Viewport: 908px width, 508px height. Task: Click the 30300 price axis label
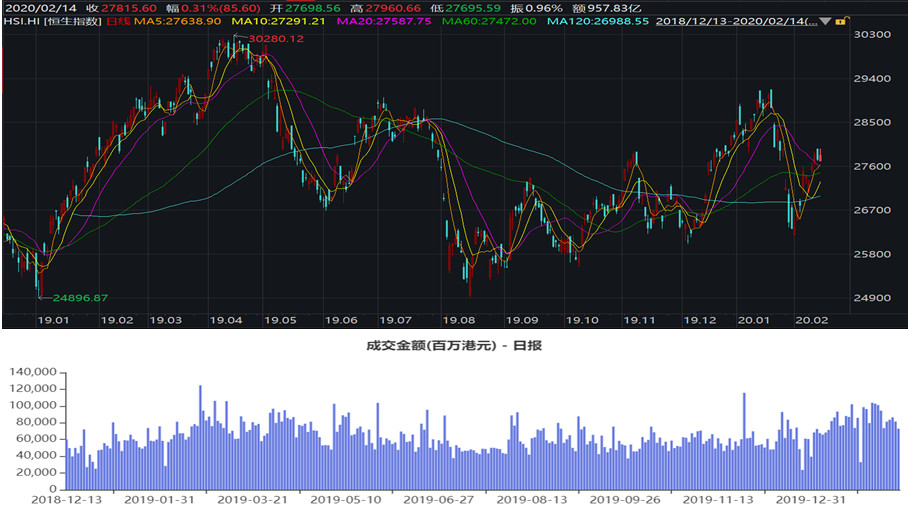coord(872,34)
